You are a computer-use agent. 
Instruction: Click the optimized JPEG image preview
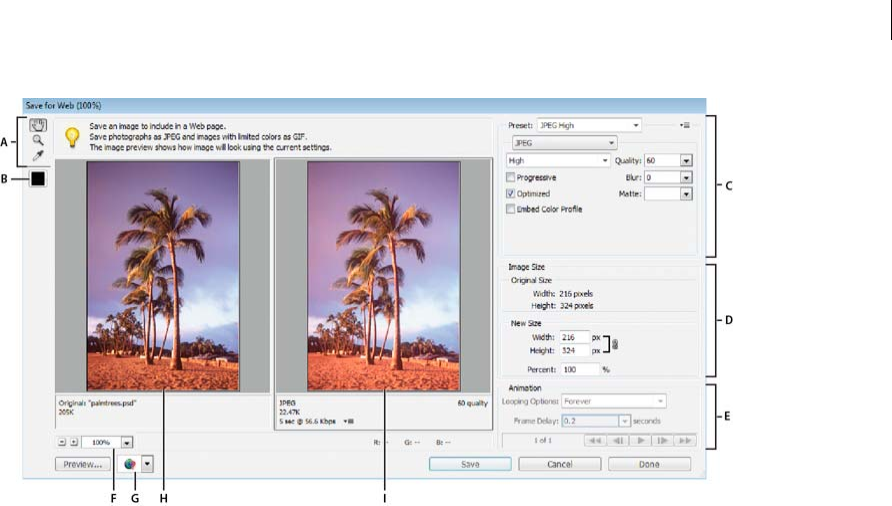point(384,276)
